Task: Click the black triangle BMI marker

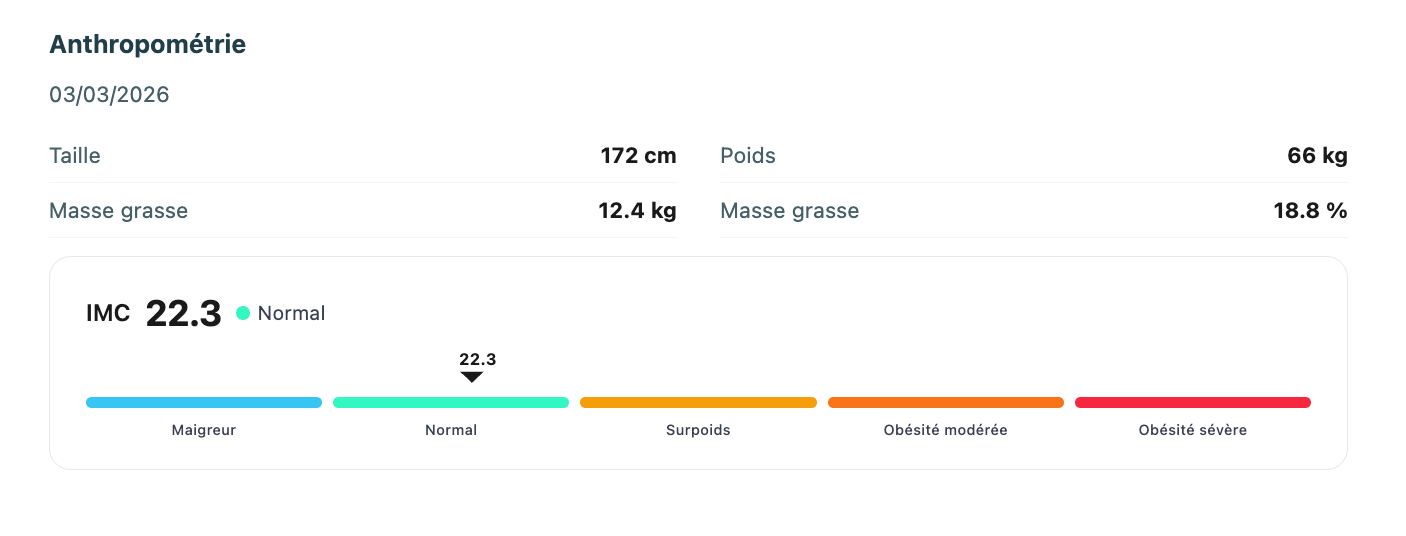Action: pyautogui.click(x=472, y=377)
